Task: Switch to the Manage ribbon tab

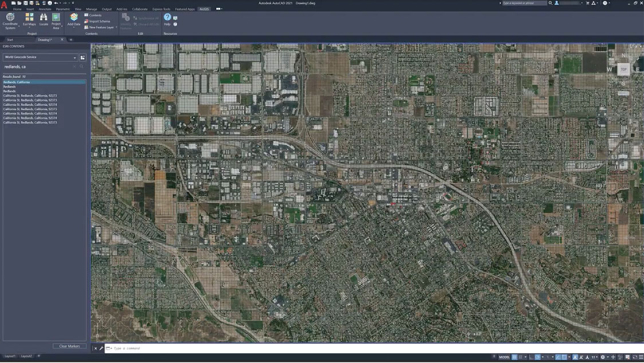Action: tap(92, 9)
